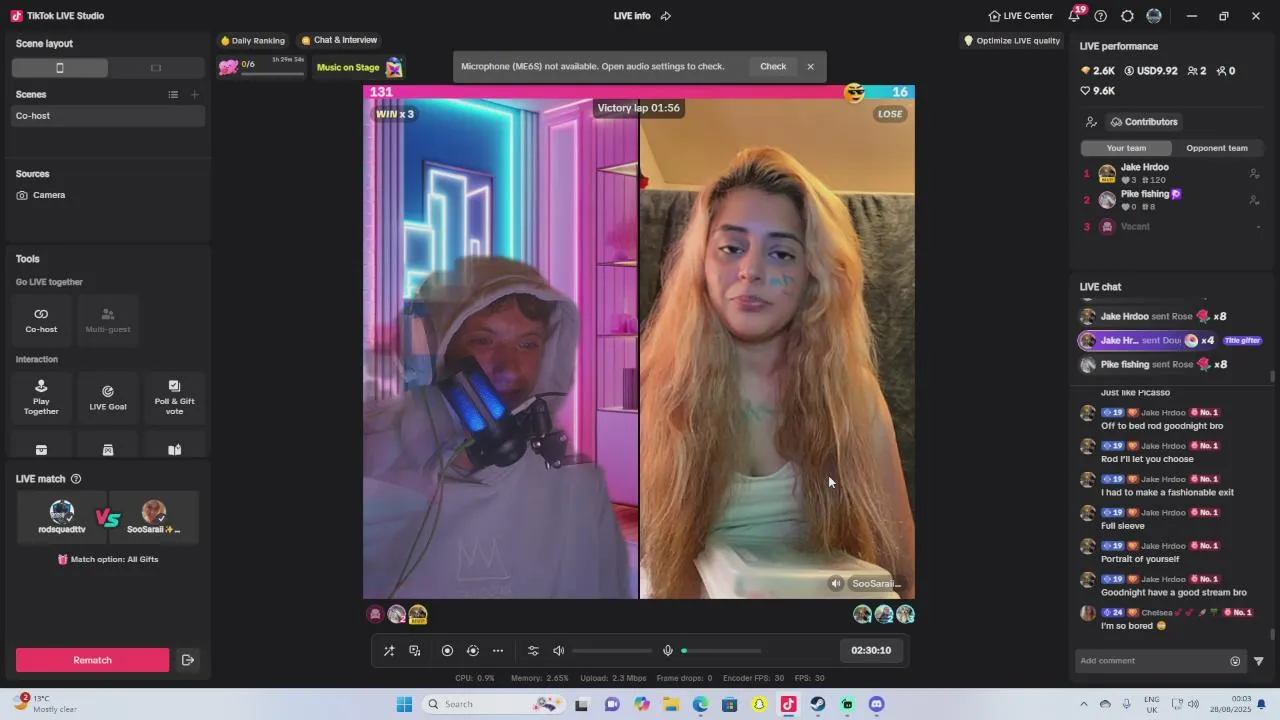This screenshot has width=1280, height=720.
Task: Open the LIVE info share icon
Action: 666,16
